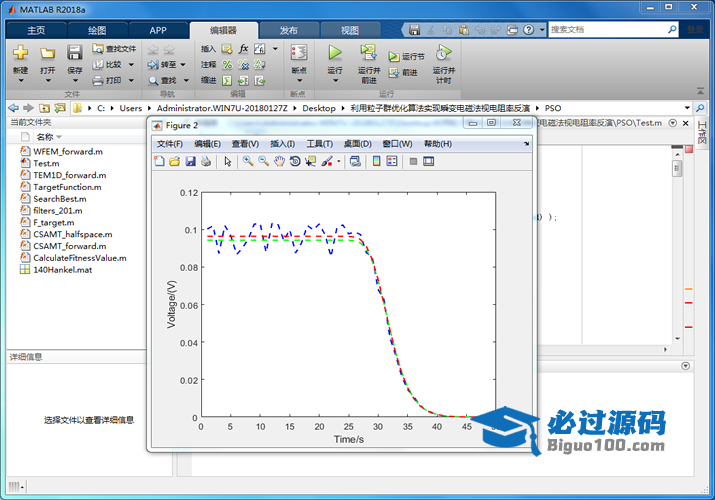Click Print Figure icon in Figure 2 toolbar
This screenshot has width=715, height=500.
tap(206, 161)
